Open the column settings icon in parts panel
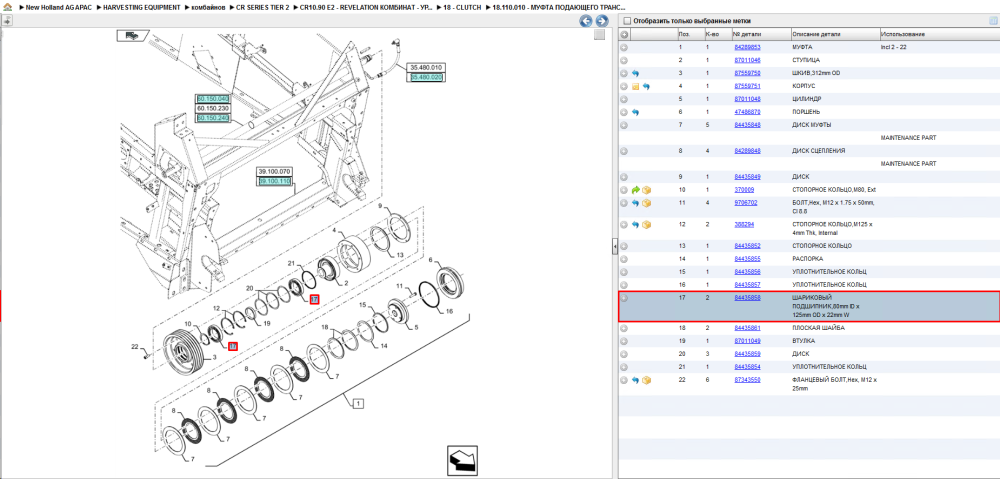Screen dimensions: 1000x479 click(x=993, y=20)
